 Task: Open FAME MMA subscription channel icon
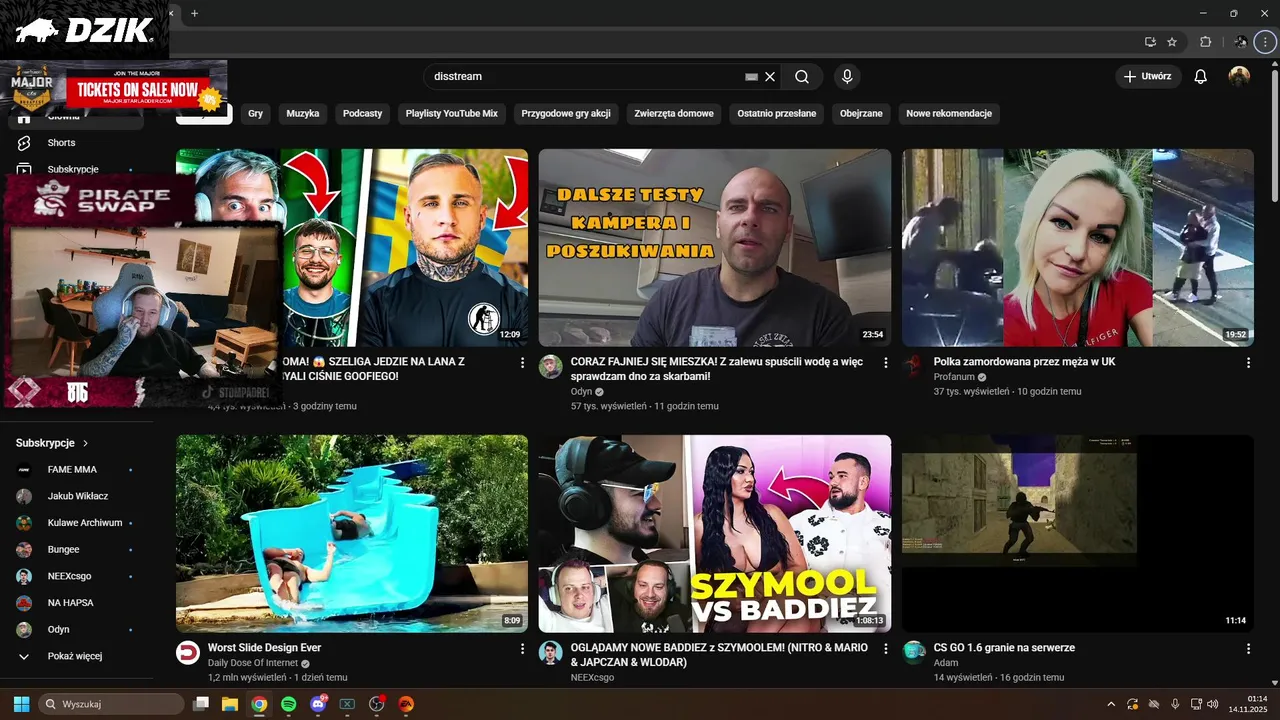[x=24, y=469]
